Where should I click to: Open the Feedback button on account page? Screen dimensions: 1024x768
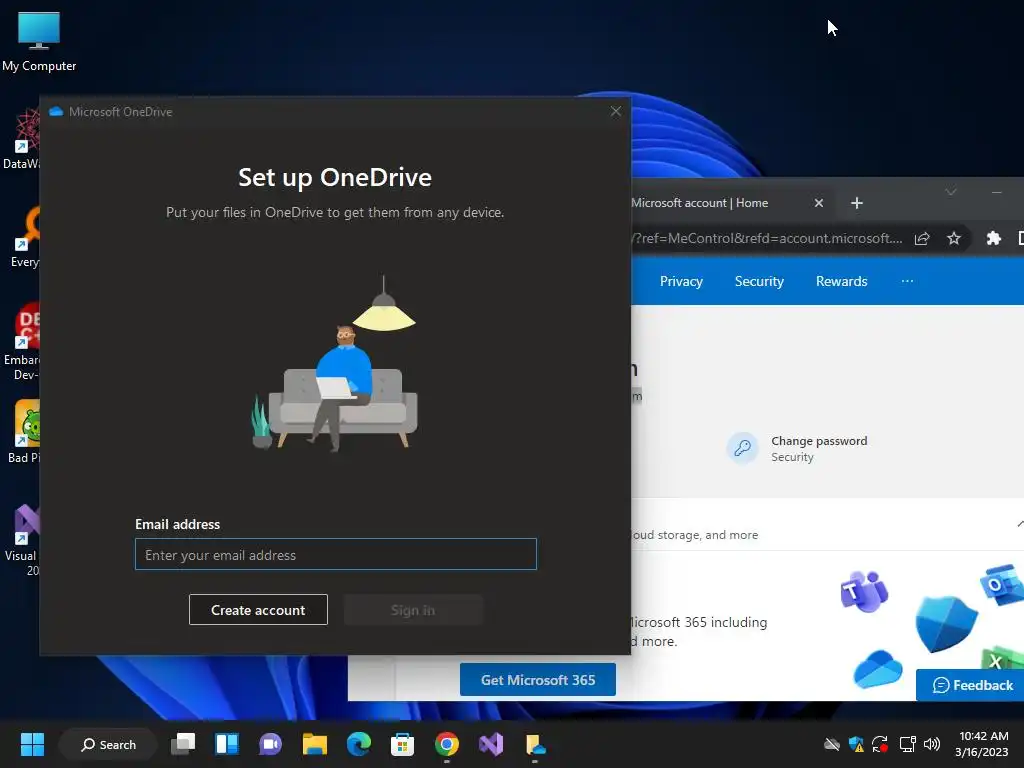972,685
